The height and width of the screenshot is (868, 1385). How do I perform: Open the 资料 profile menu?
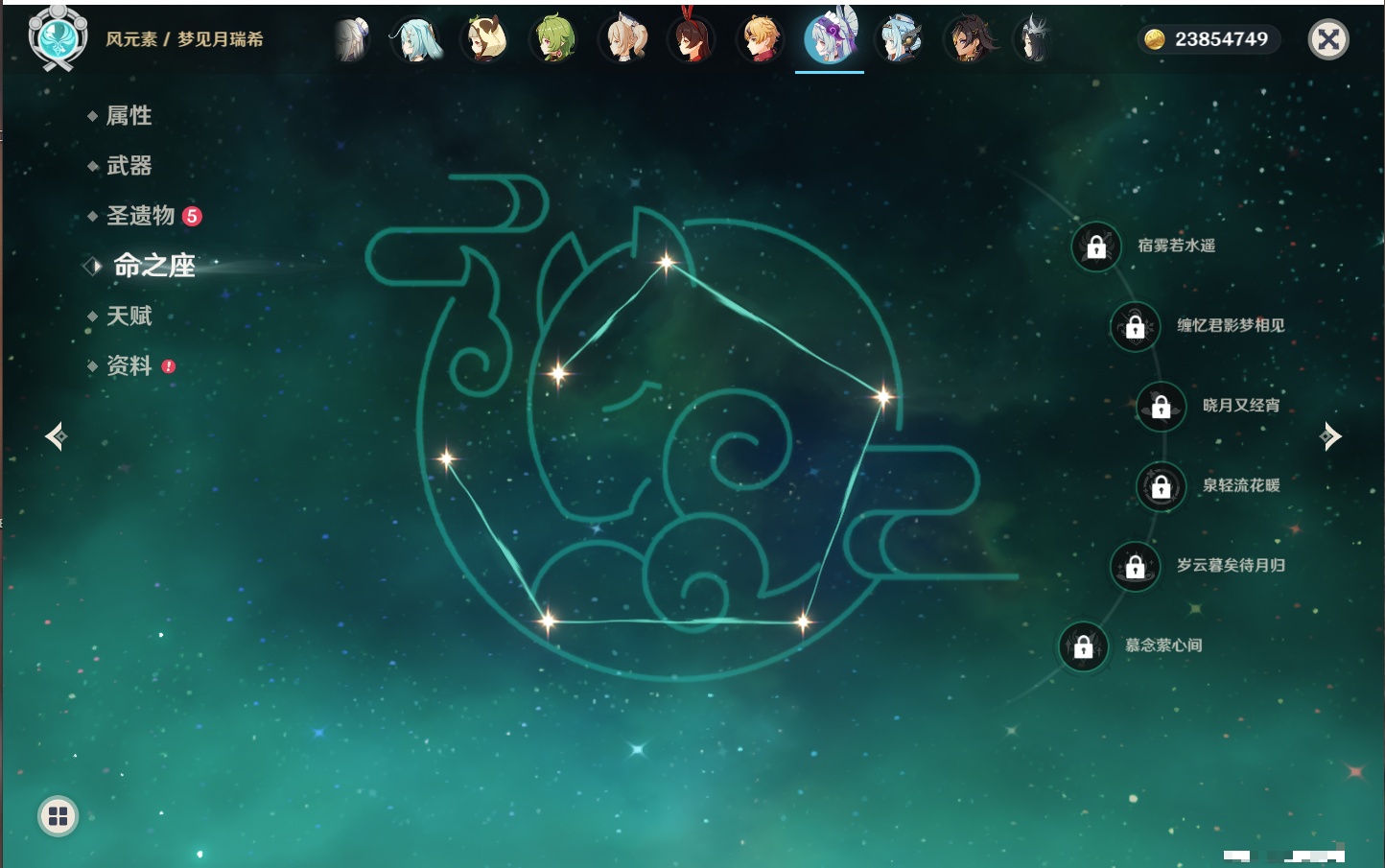130,365
